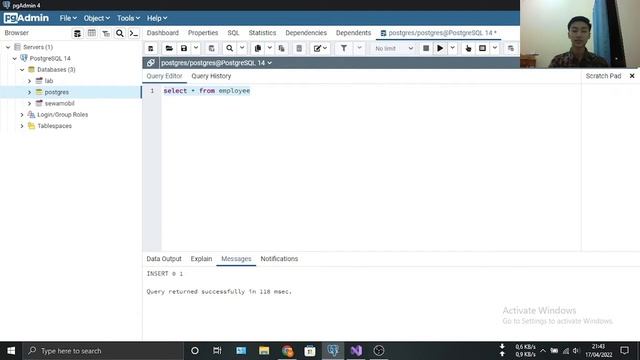Viewport: 640px width, 360px height.
Task: Switch to the Dashboard tab
Action: [x=162, y=33]
